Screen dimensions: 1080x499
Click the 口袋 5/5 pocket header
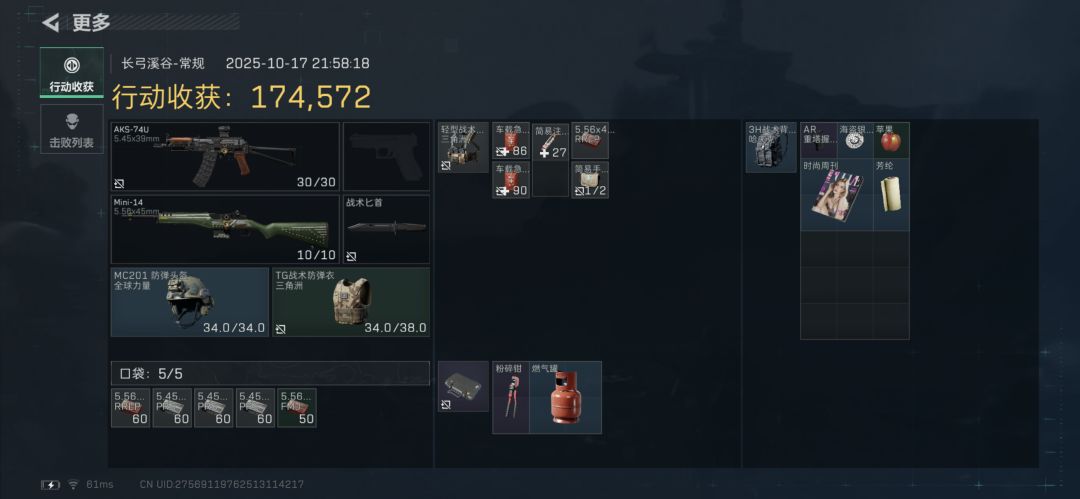click(x=270, y=374)
